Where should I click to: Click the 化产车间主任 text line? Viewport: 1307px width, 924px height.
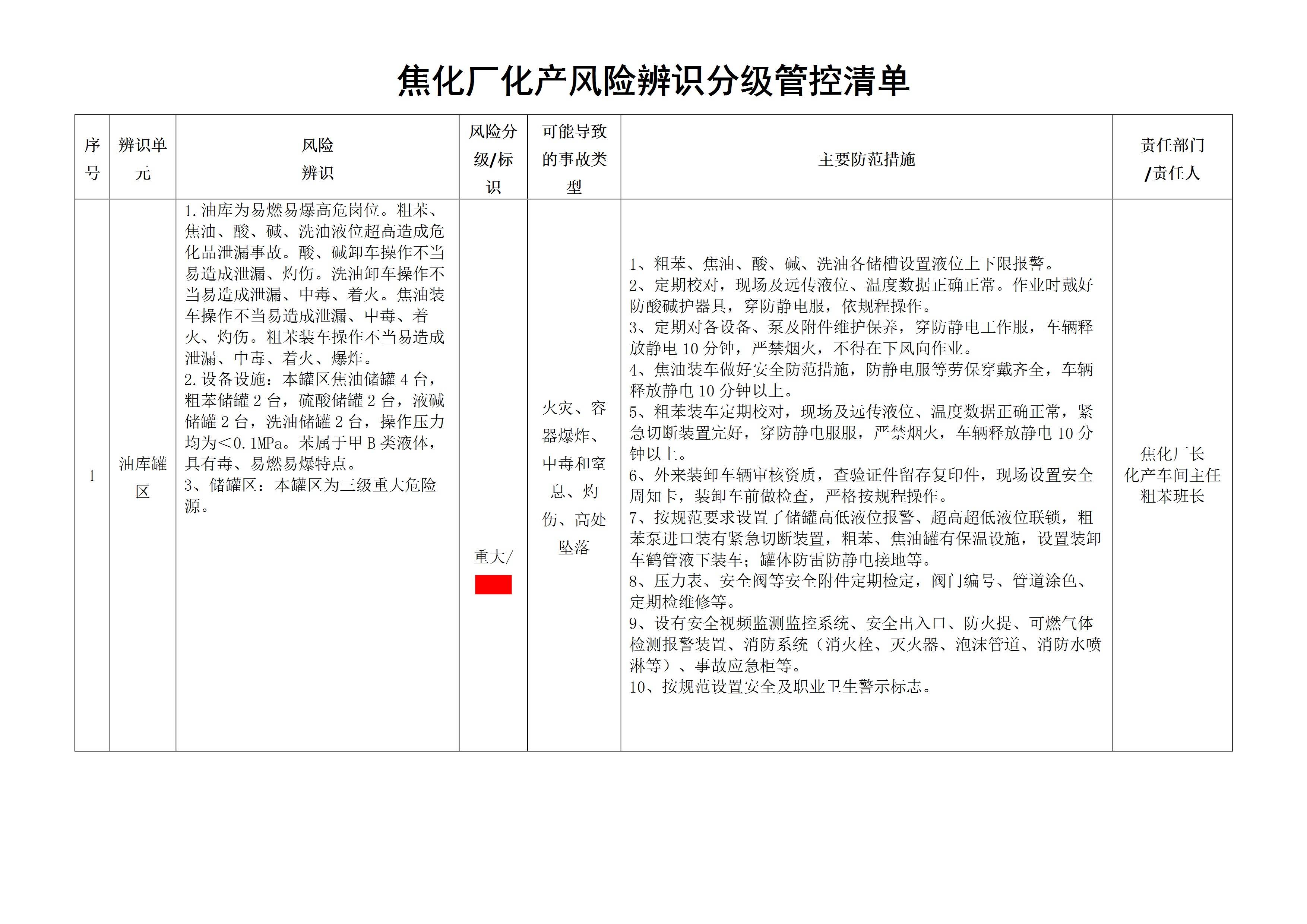(1172, 475)
